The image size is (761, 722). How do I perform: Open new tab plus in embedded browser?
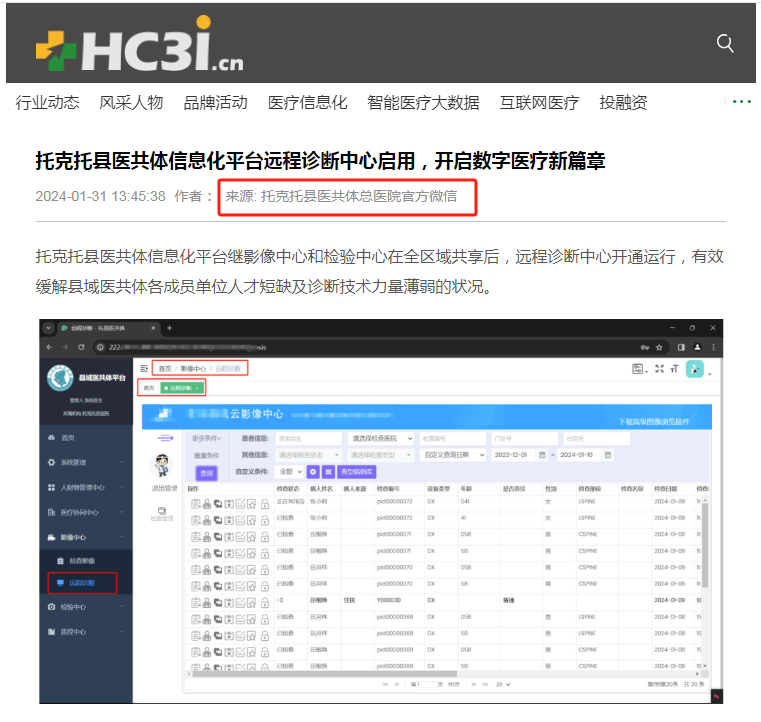[169, 328]
